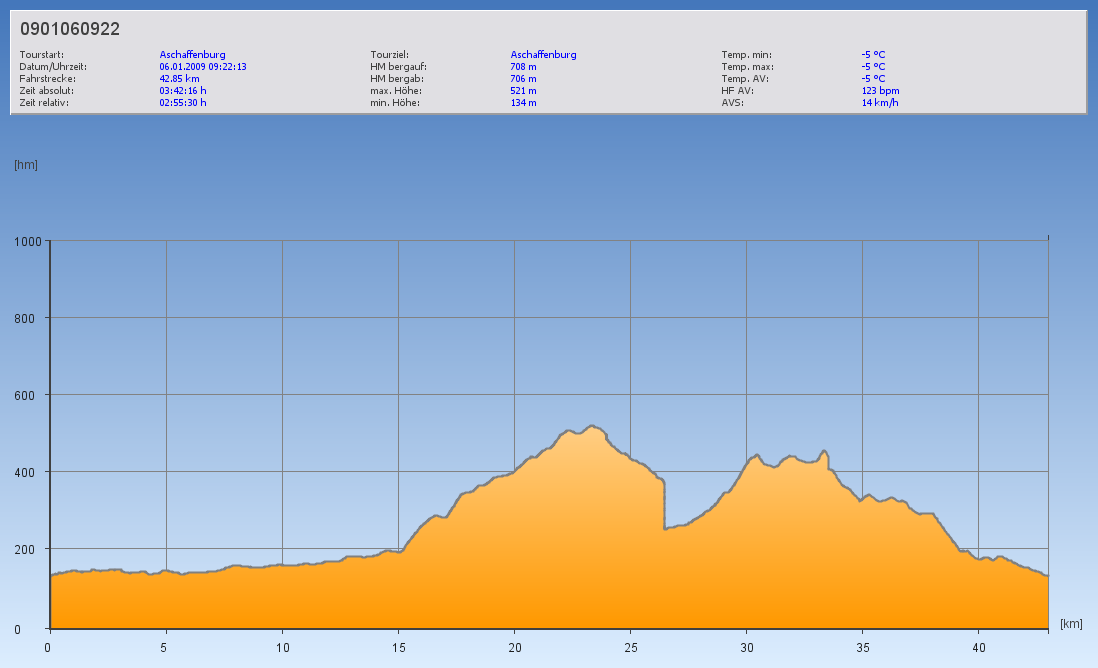The image size is (1098, 668).
Task: Click the 25 tick label on the distance axis
Action: click(630, 647)
